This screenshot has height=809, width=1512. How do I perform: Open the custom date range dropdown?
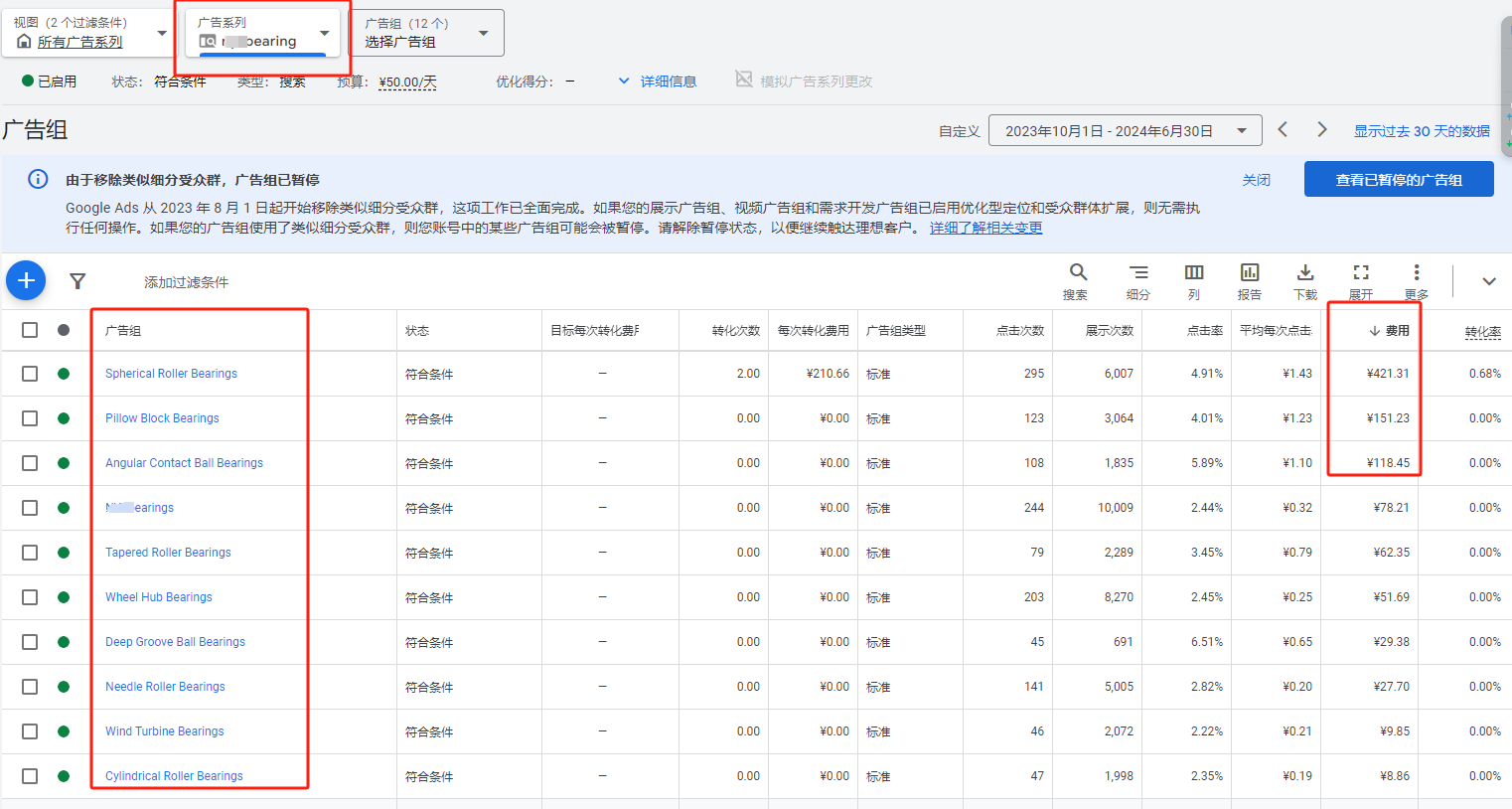click(x=1126, y=131)
